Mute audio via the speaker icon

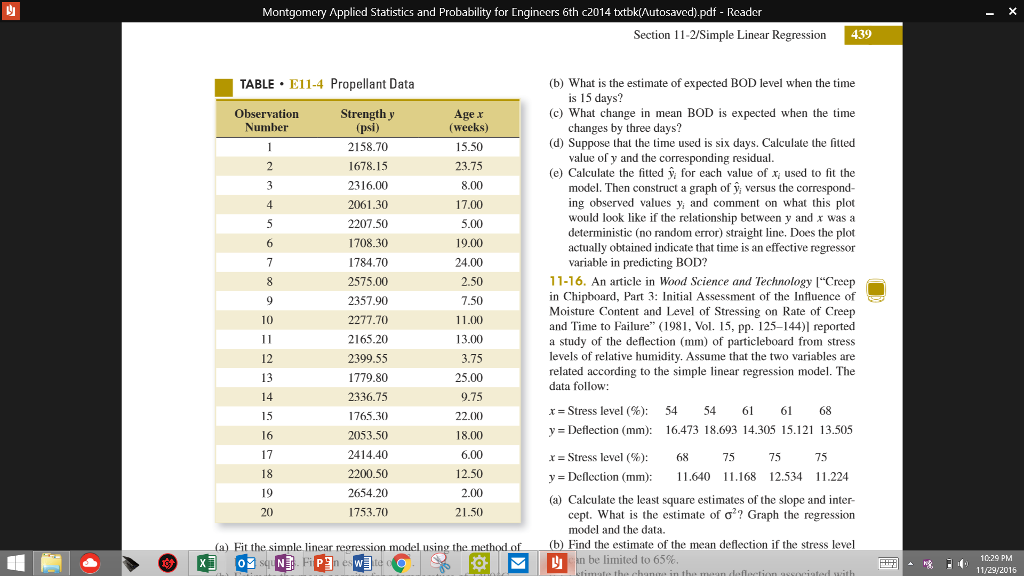962,563
